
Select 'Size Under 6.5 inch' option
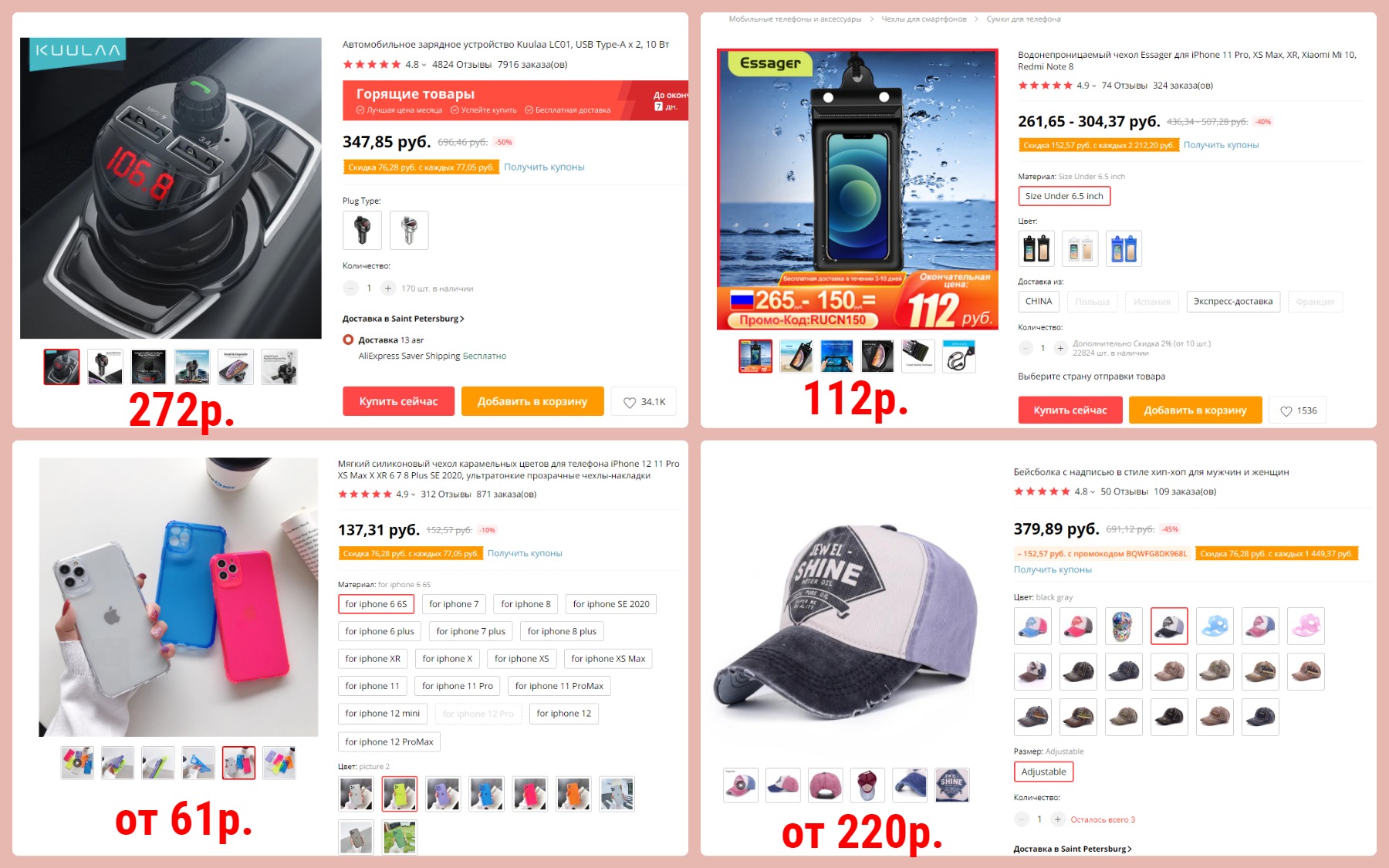click(1064, 196)
